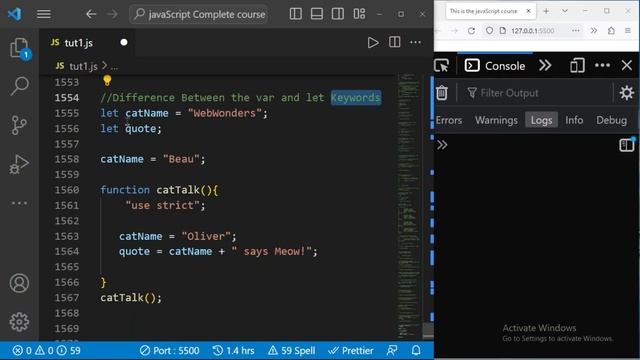Pick an element from the page
The image size is (640, 360).
(442, 65)
